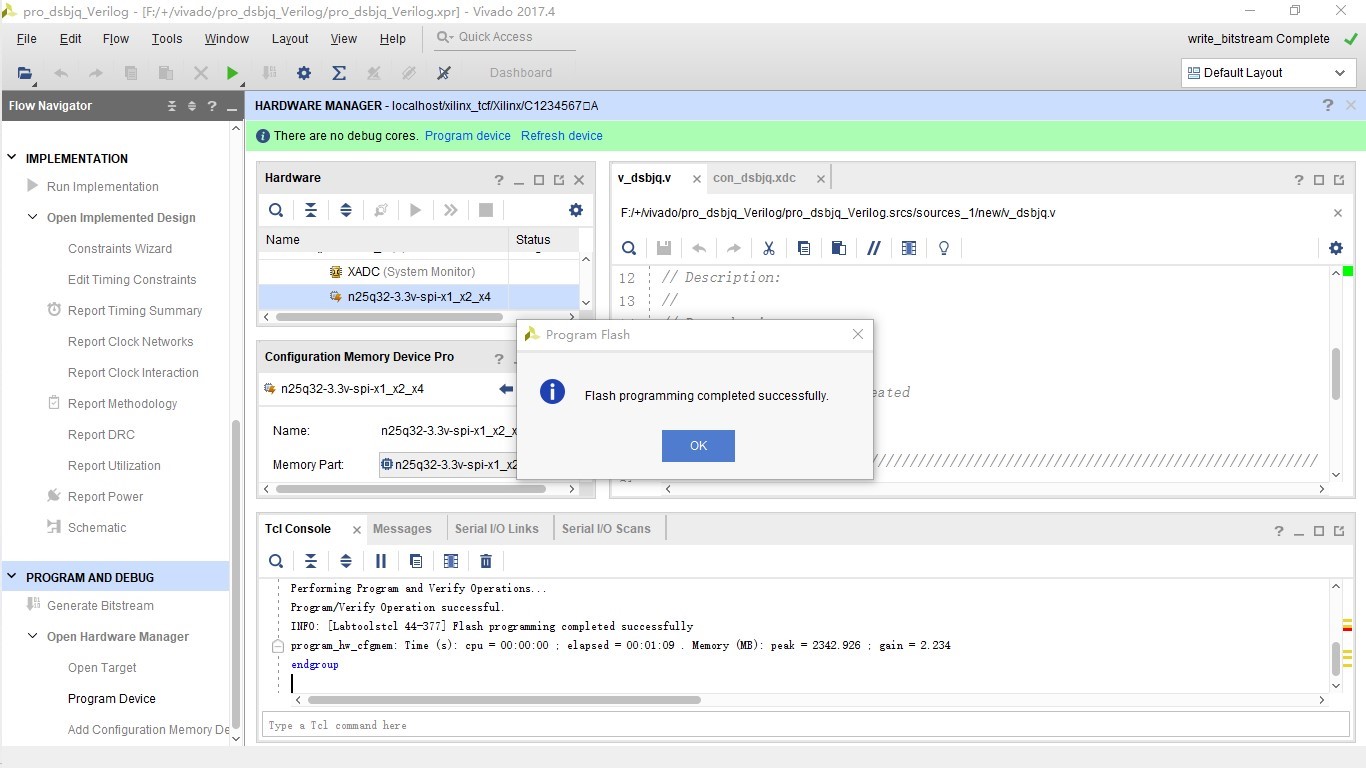Close the v_dsbjq.v editor tab
This screenshot has height=768, width=1366.
pos(697,179)
